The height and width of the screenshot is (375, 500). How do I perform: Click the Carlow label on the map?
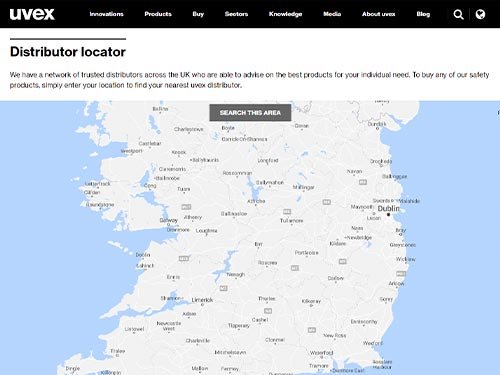(335, 278)
